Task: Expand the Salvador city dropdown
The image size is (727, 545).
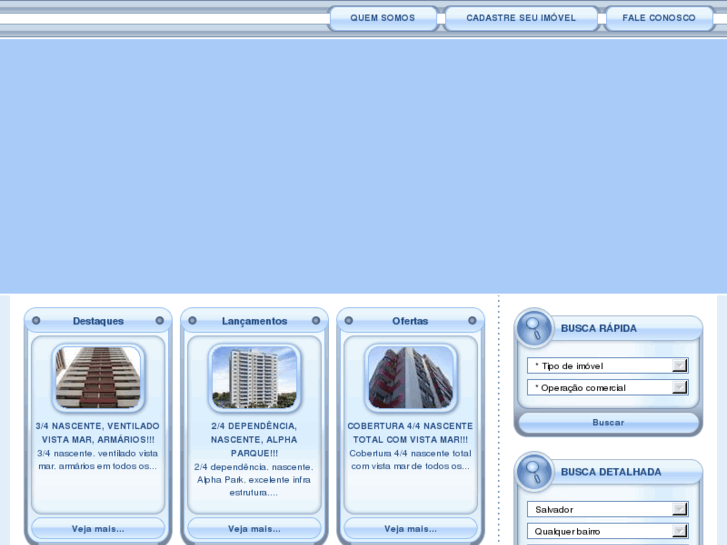Action: 607,509
